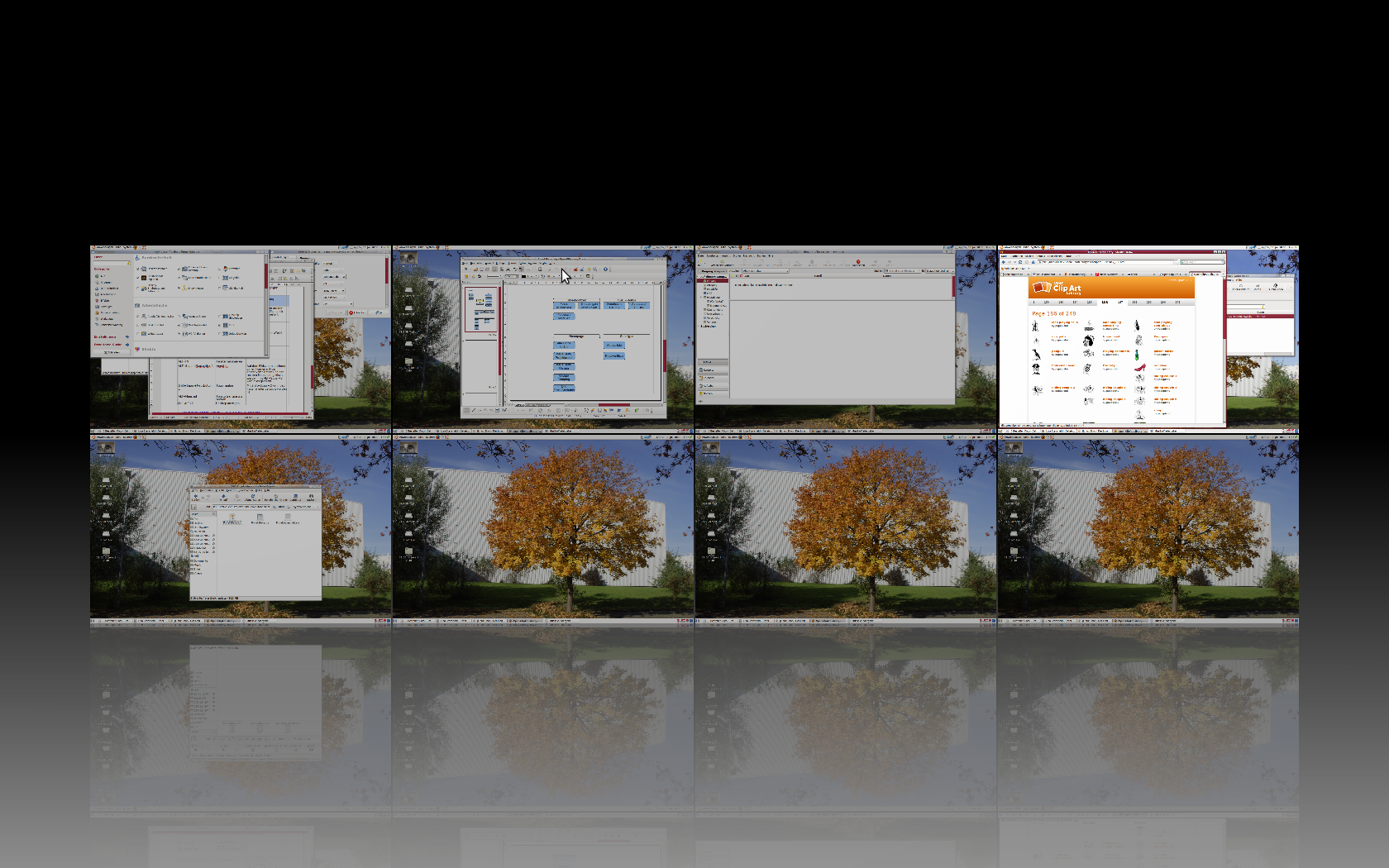1389x868 pixels.
Task: Click Forward arrow in the file browser toolbar
Action: (x=208, y=496)
